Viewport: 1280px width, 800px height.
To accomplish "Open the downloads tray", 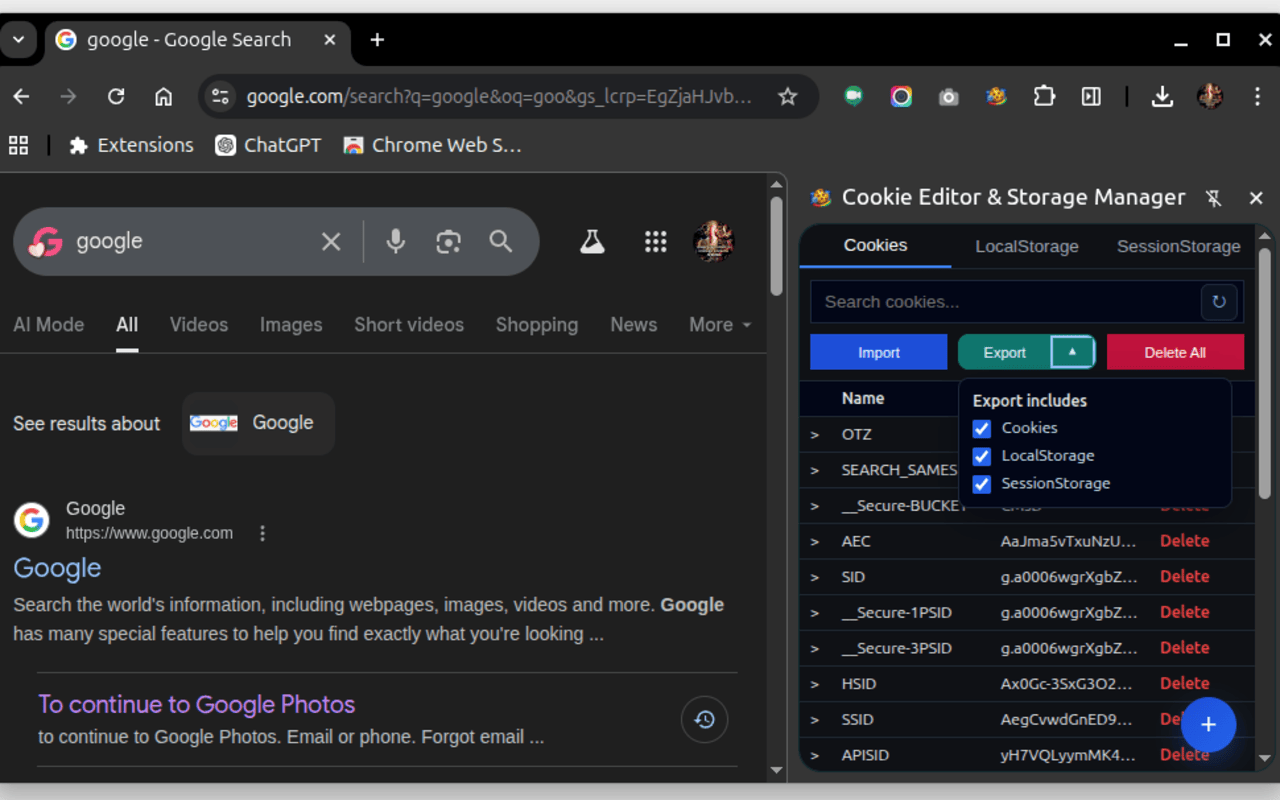I will pos(1162,97).
